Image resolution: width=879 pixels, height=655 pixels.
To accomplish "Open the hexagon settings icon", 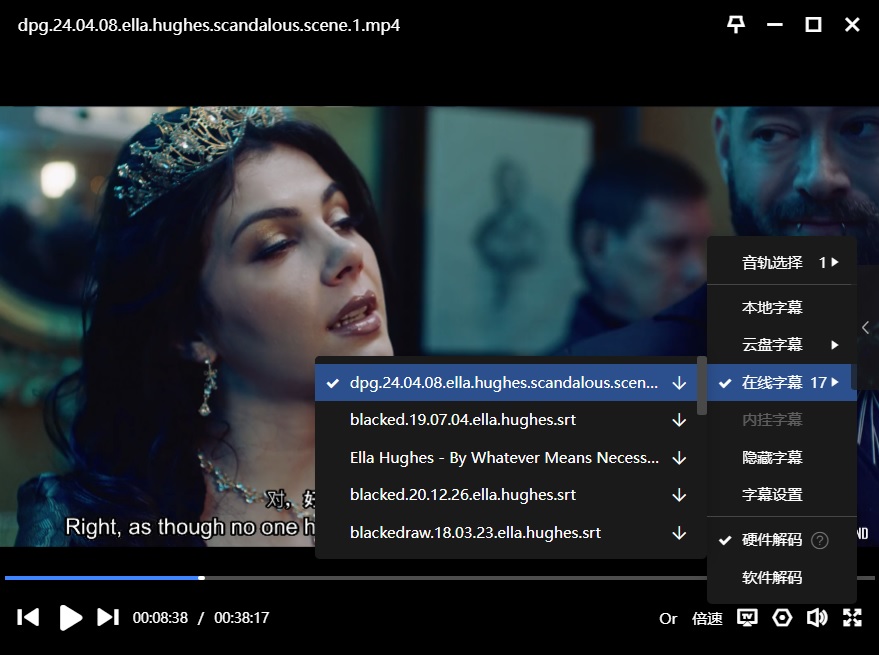I will pos(782,618).
